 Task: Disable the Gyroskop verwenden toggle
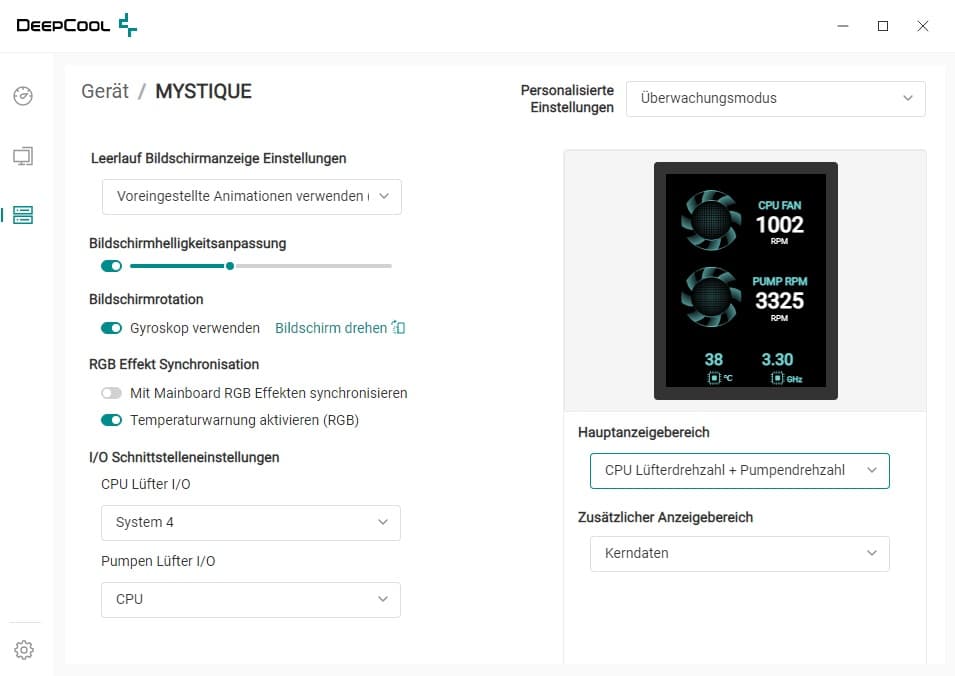pyautogui.click(x=111, y=328)
